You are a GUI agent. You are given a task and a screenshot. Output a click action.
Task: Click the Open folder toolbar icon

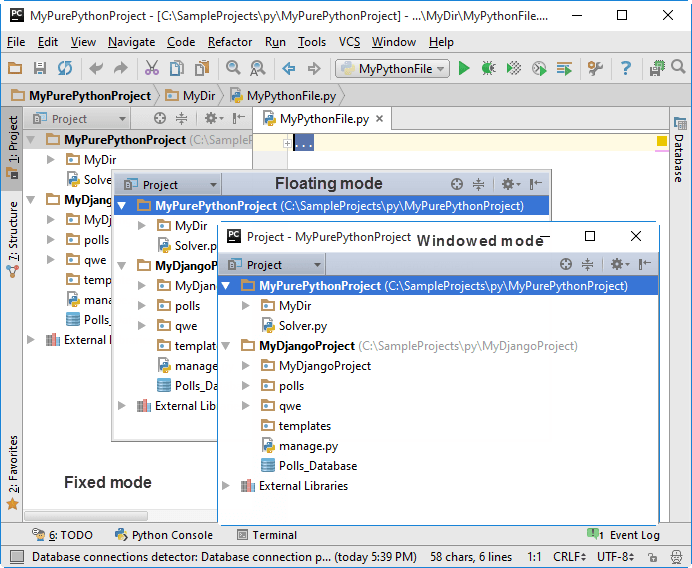[x=15, y=68]
